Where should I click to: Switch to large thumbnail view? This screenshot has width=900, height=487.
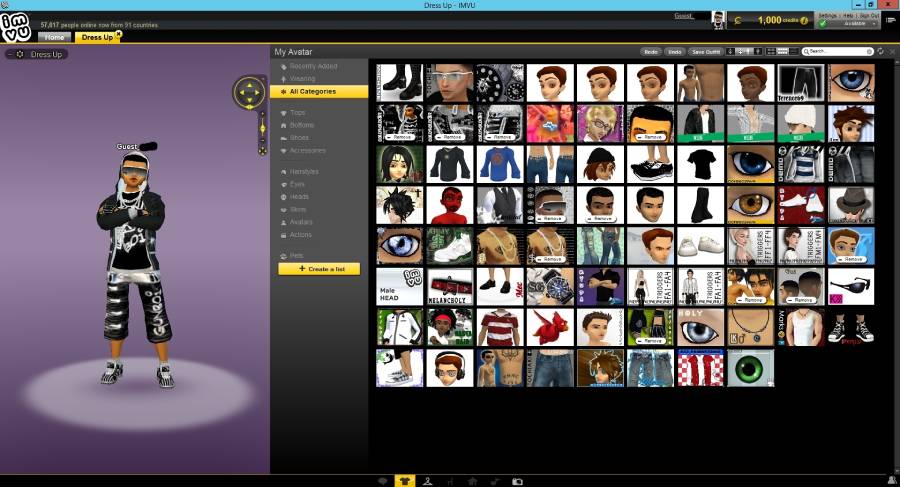point(771,52)
